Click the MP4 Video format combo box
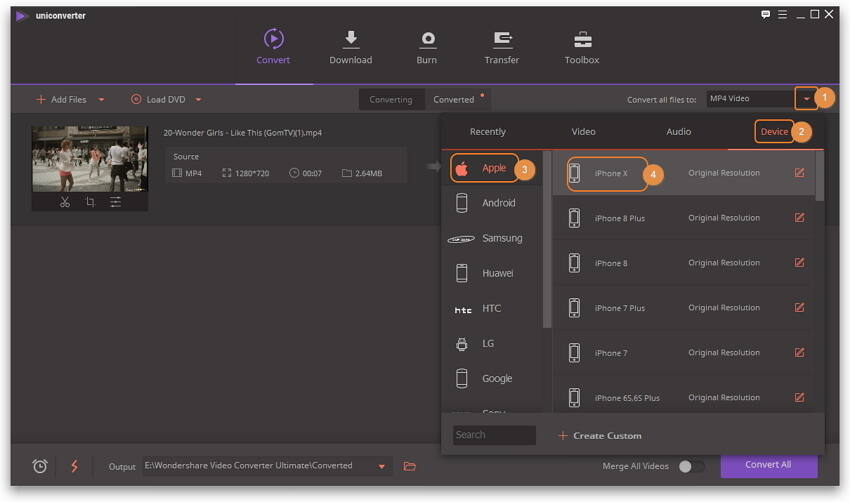Image resolution: width=850 pixels, height=502 pixels. tap(750, 99)
